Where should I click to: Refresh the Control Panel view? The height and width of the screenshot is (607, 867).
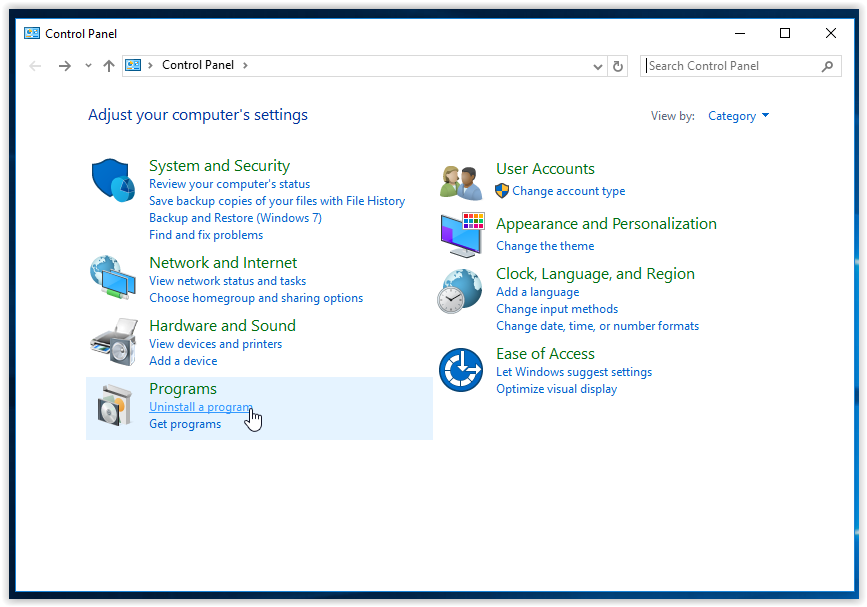point(618,66)
